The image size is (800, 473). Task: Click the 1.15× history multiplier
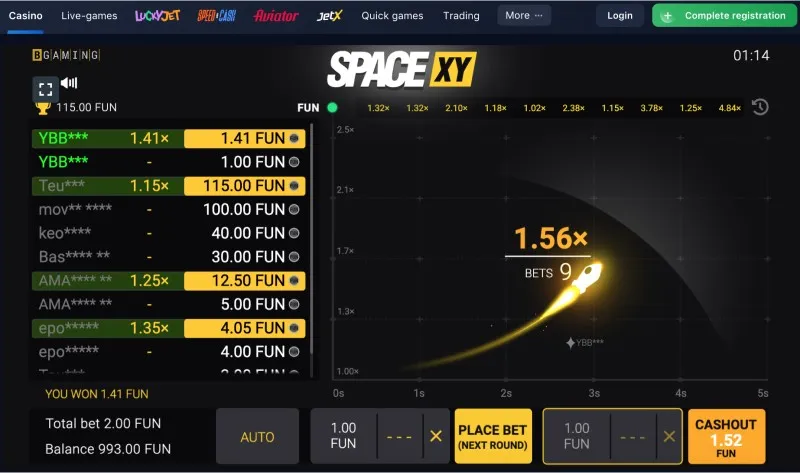click(612, 108)
